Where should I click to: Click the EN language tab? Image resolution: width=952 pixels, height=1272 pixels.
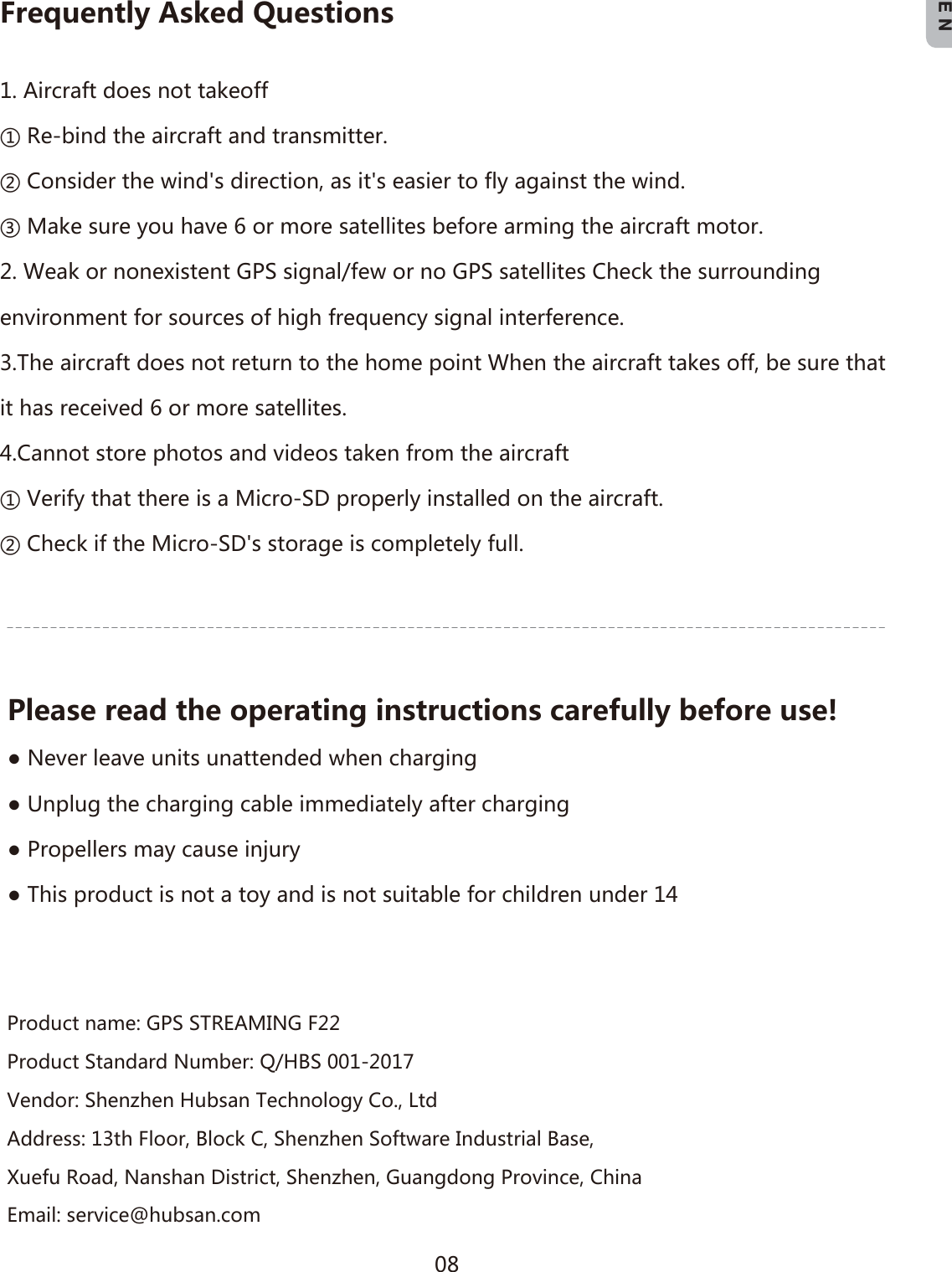942,23
